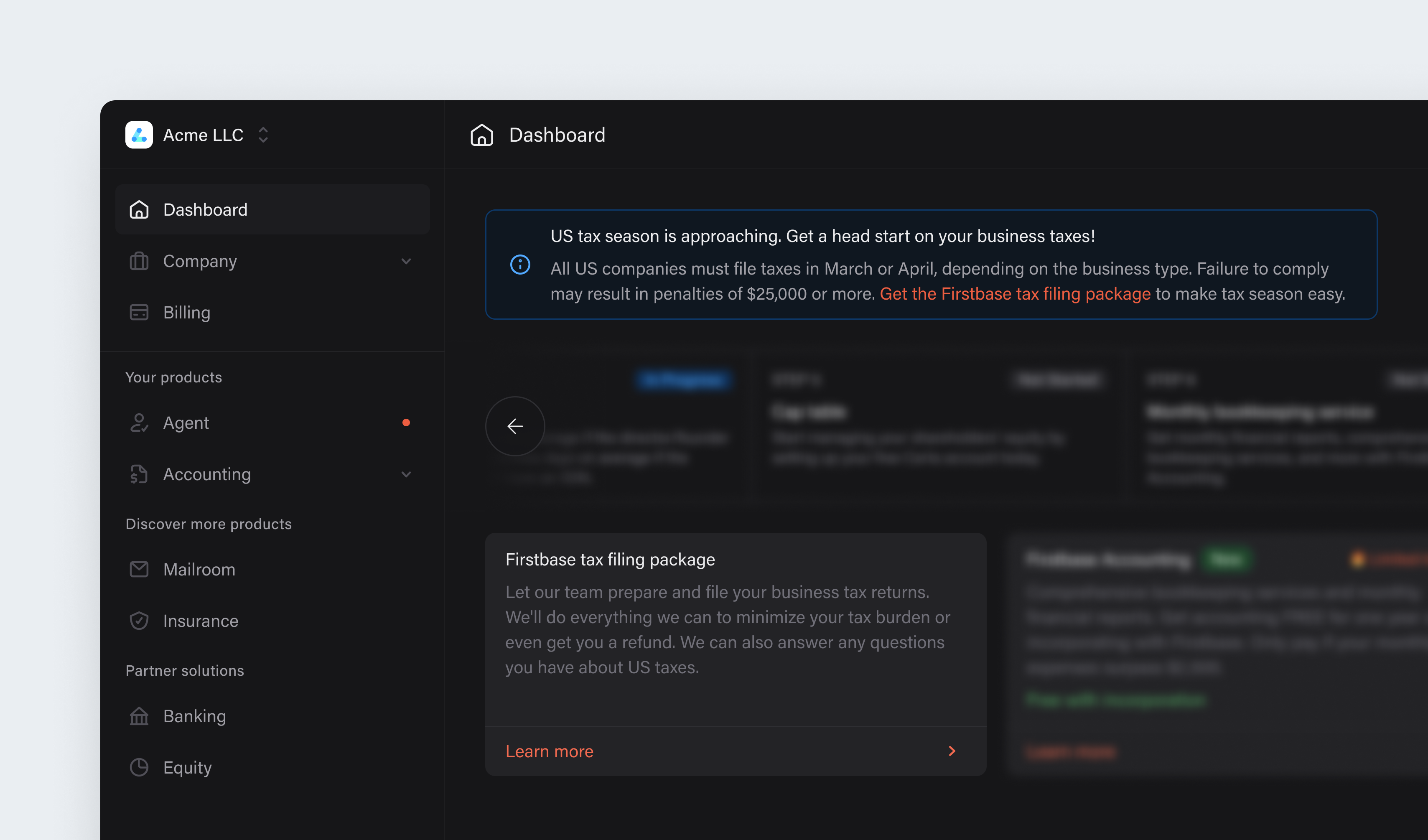The image size is (1428, 840).
Task: Click the Acme LLC logo icon
Action: 139,135
